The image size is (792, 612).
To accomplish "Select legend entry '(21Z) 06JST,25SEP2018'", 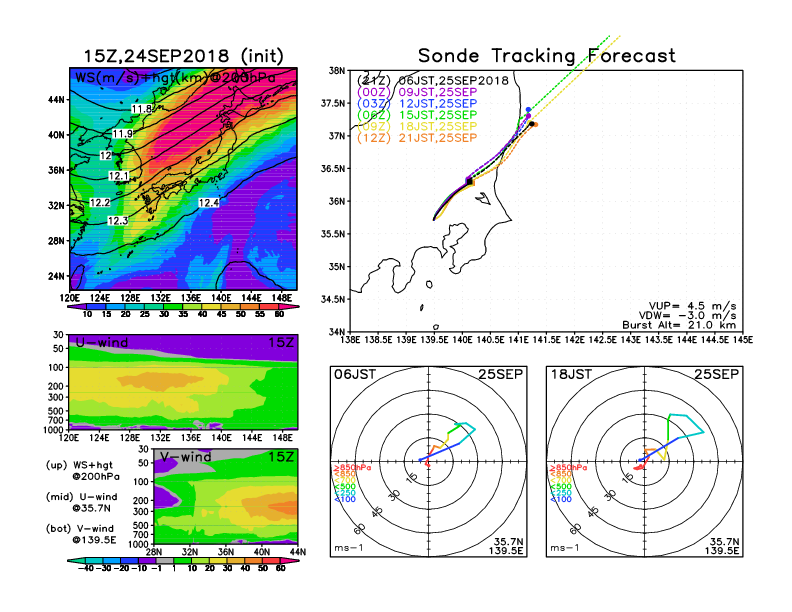I will (432, 80).
